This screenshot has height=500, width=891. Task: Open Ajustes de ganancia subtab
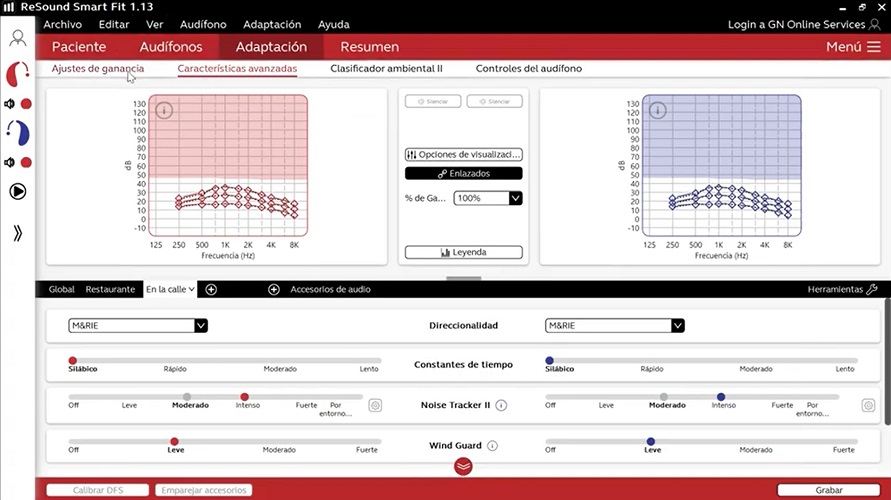98,68
